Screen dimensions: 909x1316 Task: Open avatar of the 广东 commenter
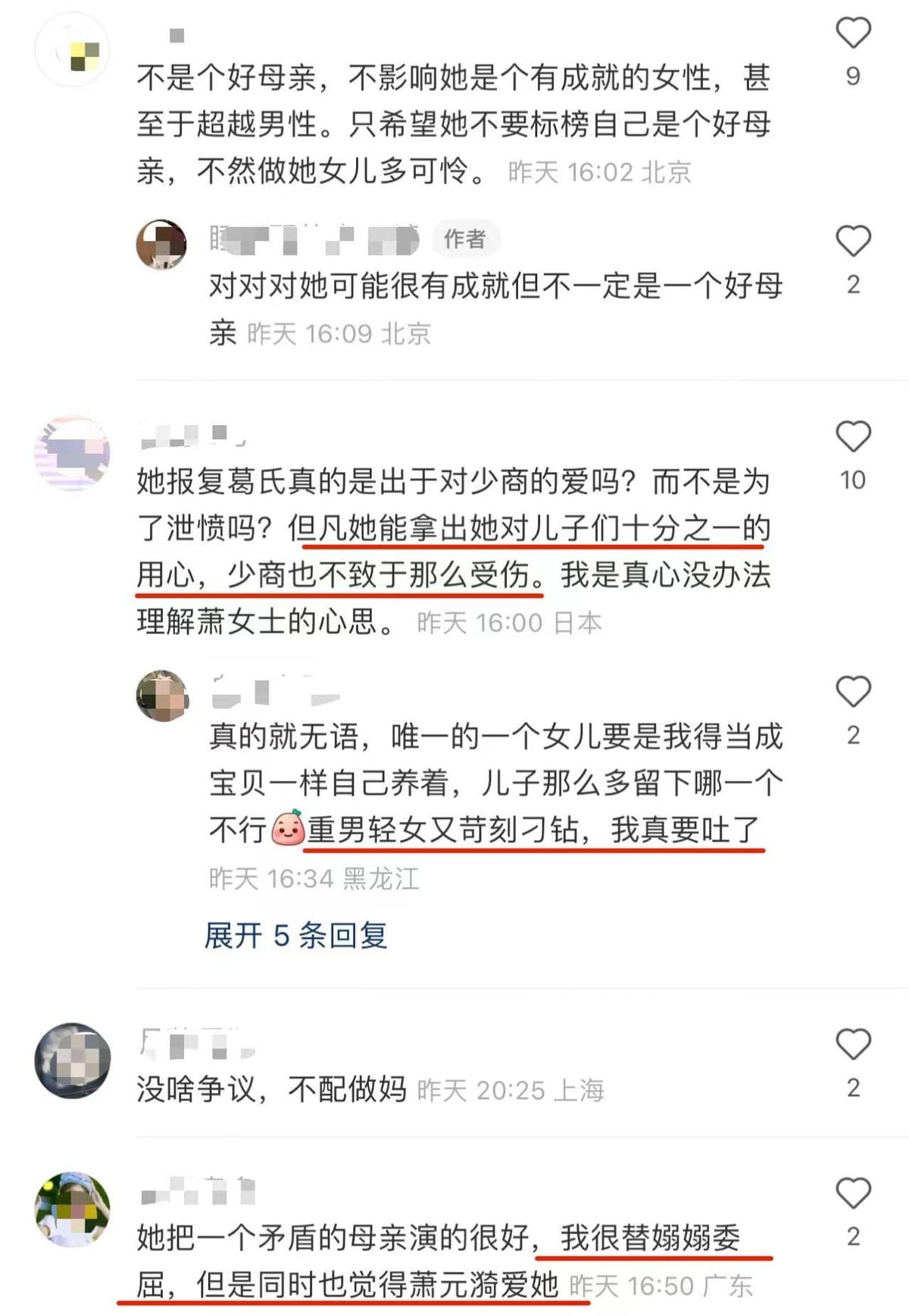click(73, 1209)
